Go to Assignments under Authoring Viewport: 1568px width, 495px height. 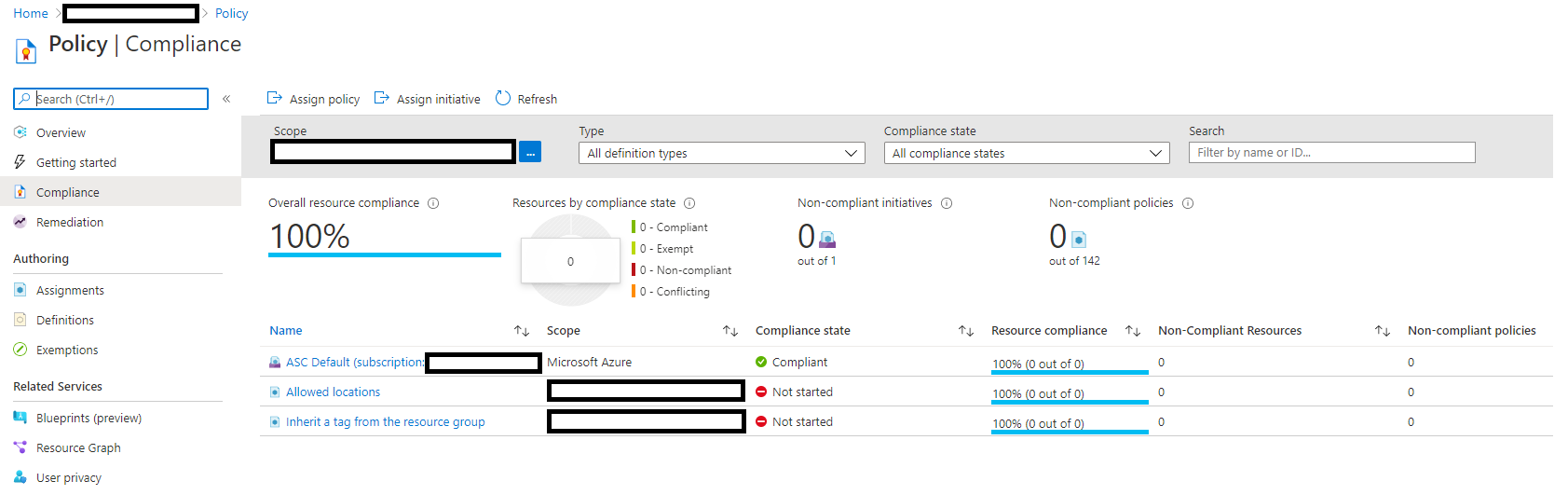click(x=70, y=291)
